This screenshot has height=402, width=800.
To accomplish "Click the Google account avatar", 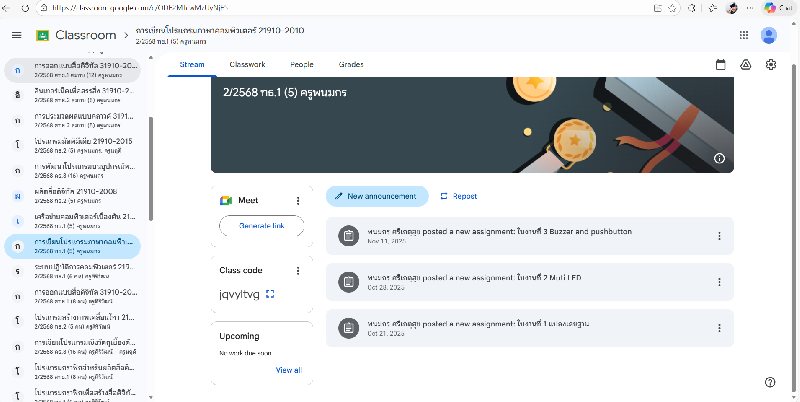I will click(769, 36).
